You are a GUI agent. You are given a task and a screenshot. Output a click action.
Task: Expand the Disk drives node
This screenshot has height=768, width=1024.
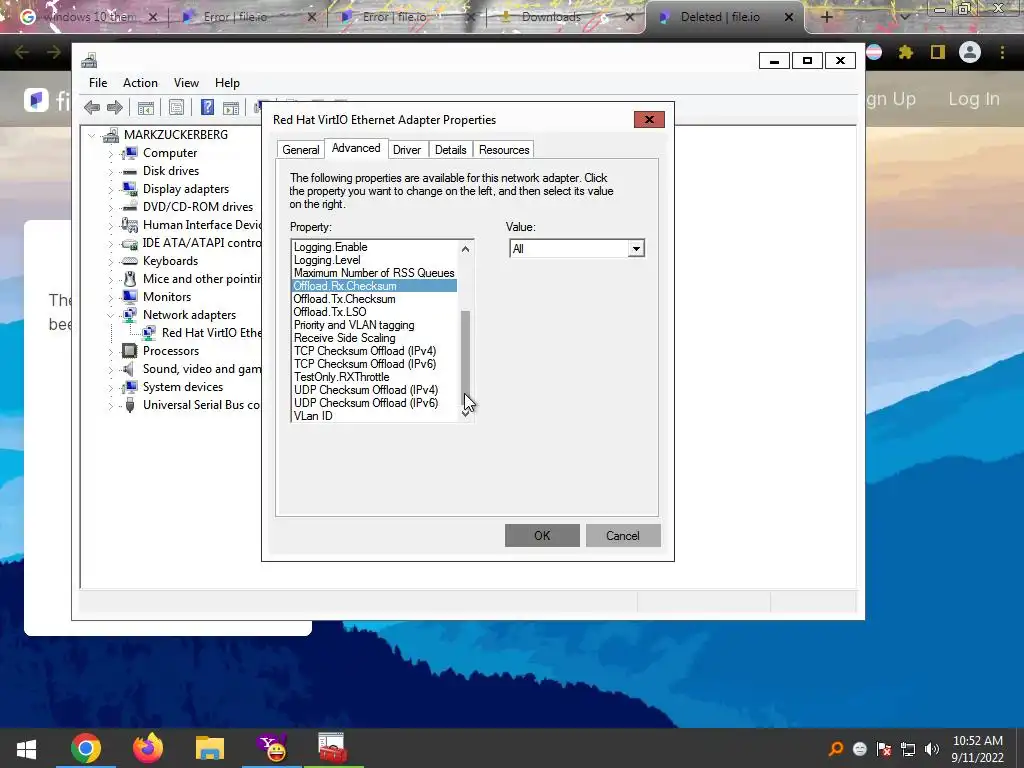point(110,172)
